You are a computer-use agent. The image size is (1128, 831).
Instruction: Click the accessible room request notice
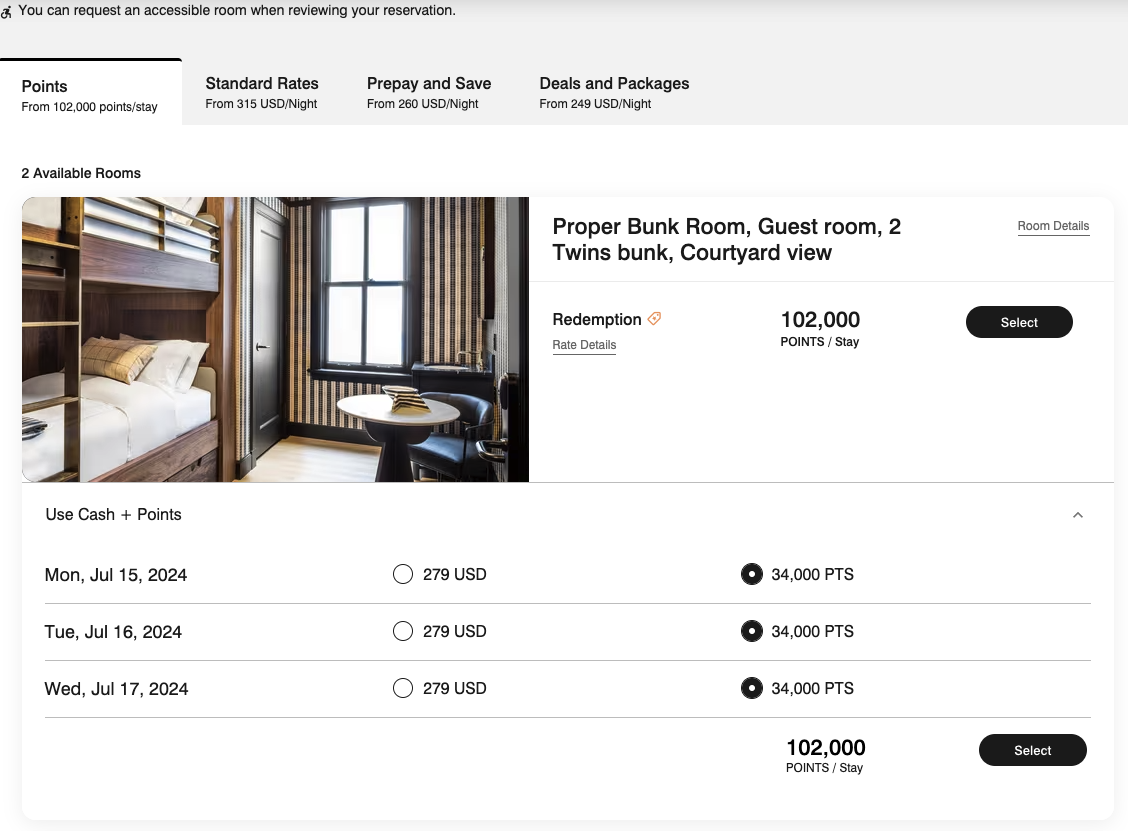point(237,11)
